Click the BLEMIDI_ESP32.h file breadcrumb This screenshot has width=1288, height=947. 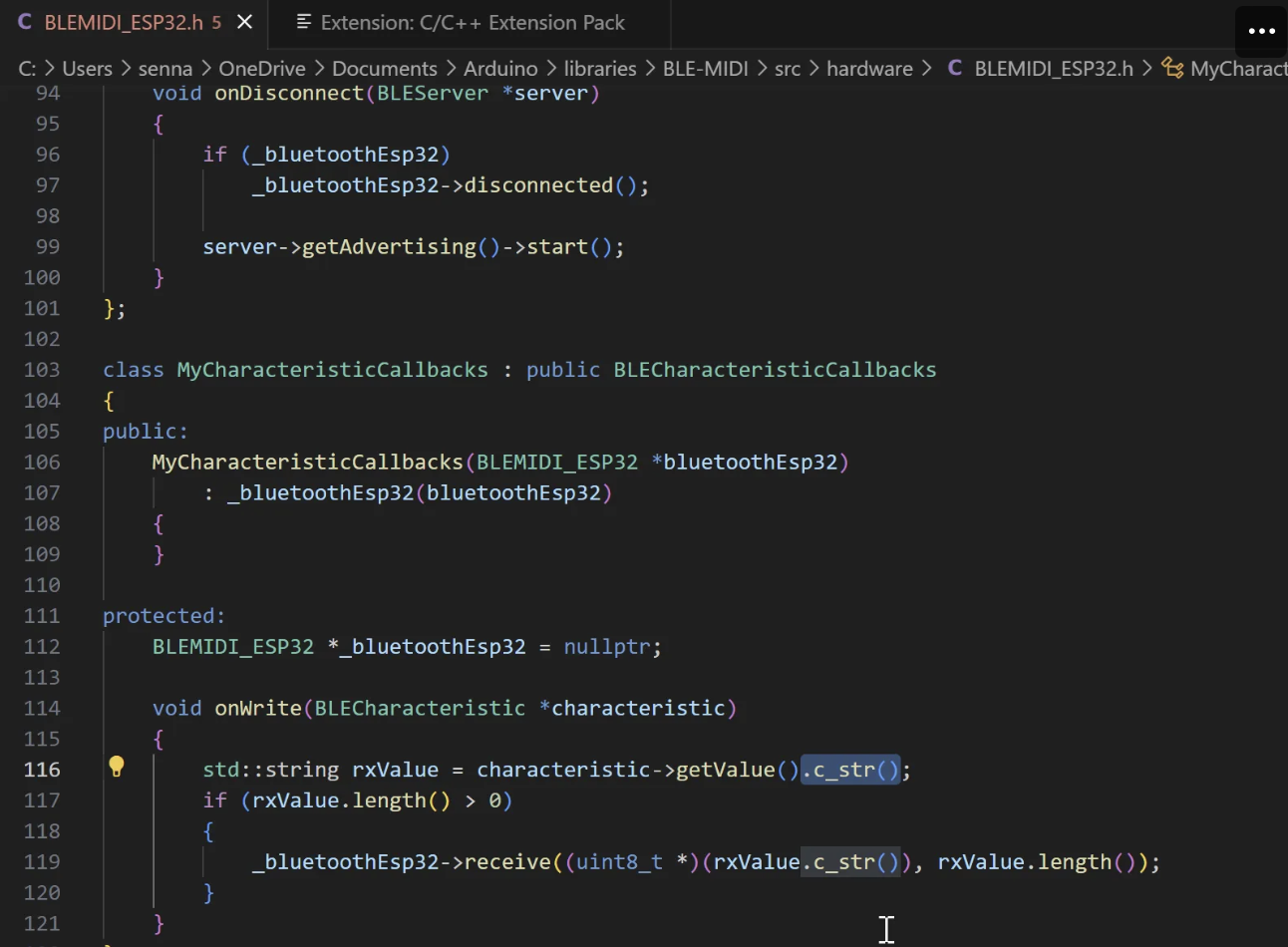pos(1054,68)
